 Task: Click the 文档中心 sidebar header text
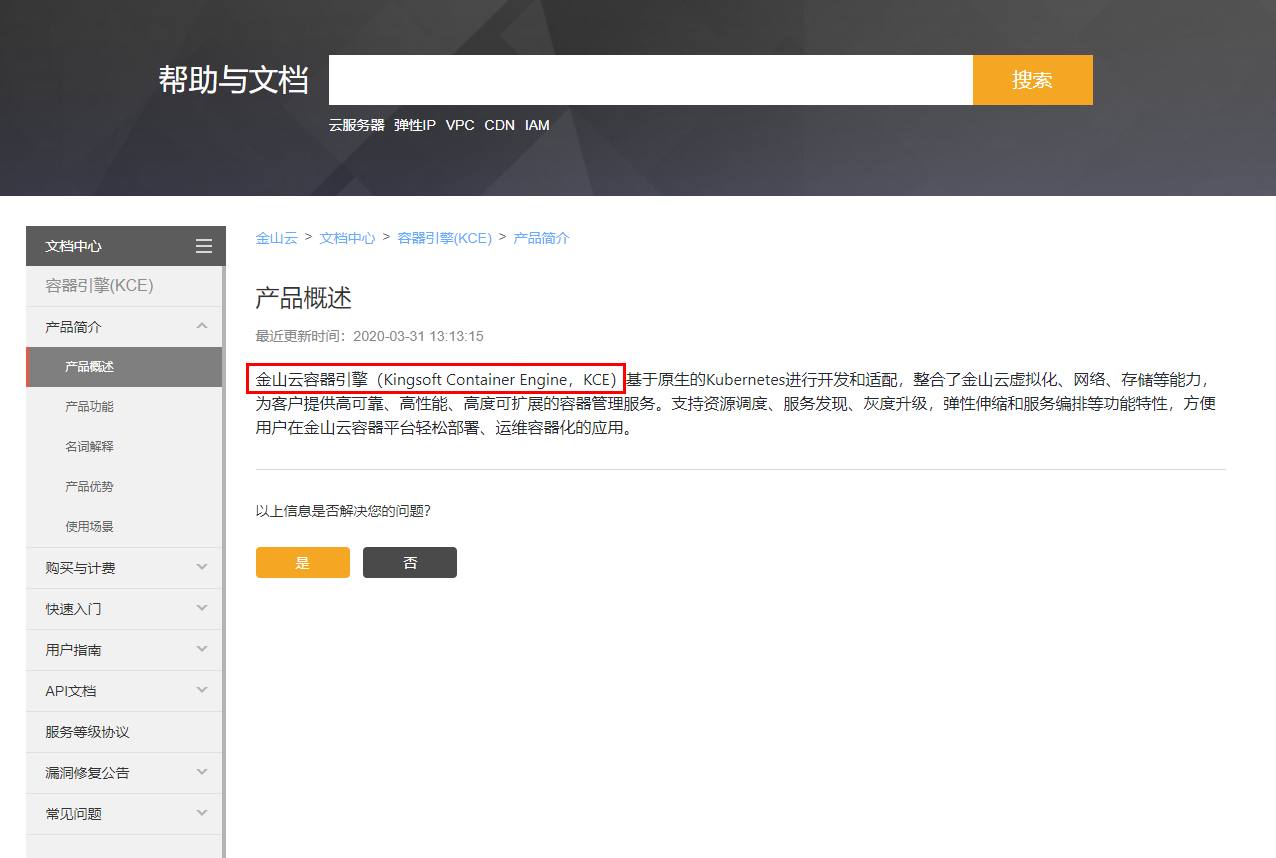click(73, 246)
